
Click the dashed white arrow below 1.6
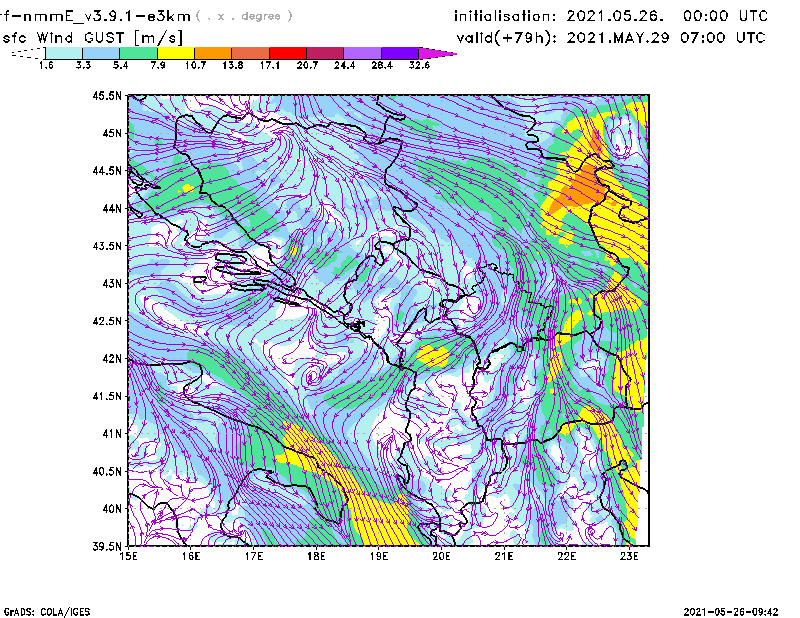coord(28,53)
